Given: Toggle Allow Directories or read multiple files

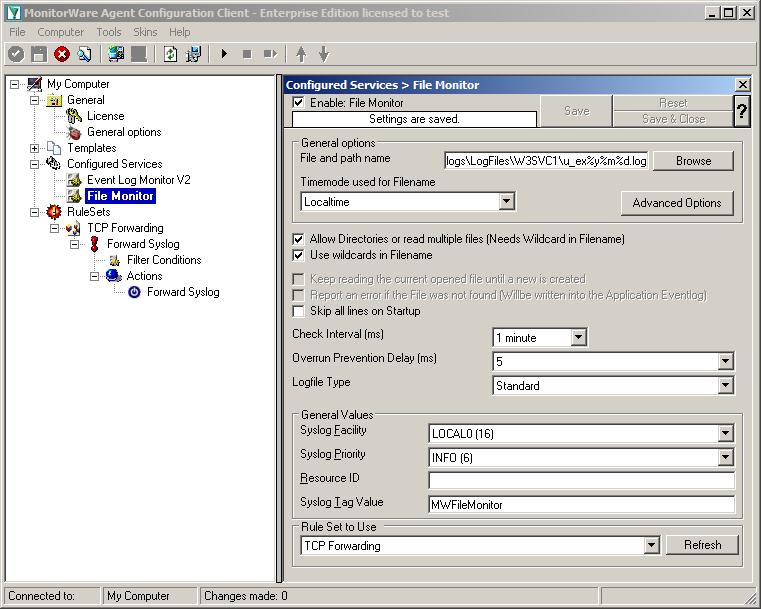Looking at the screenshot, I should click(x=298, y=239).
